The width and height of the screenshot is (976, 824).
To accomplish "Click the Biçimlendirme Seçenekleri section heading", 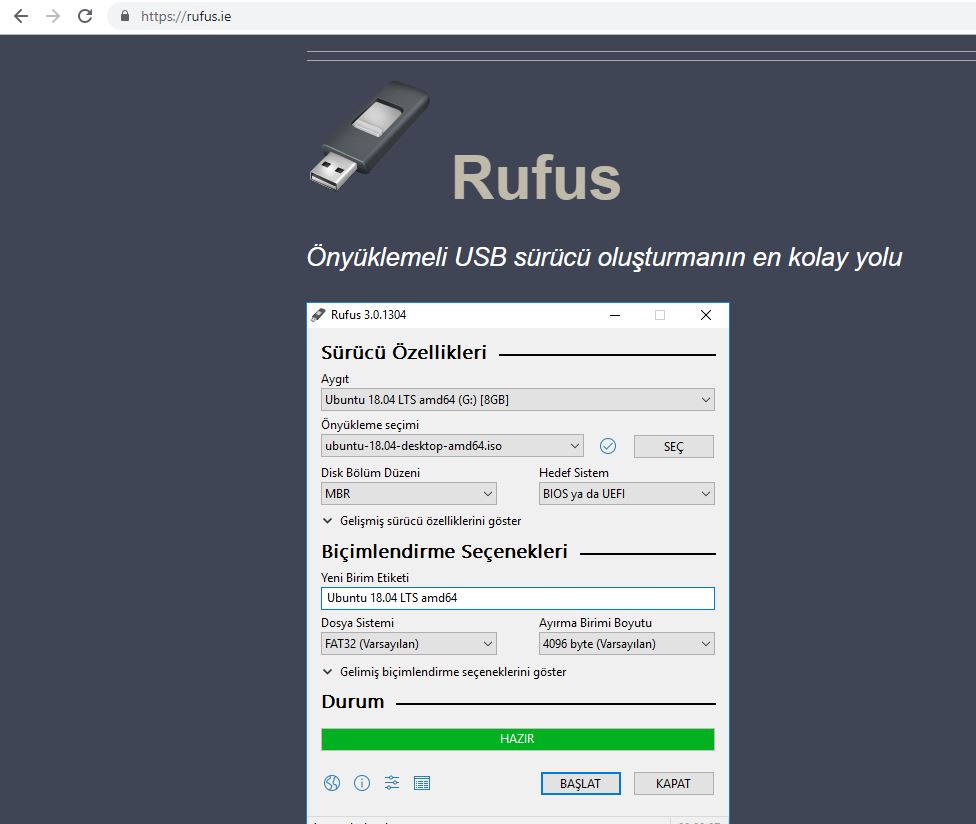I will coord(444,551).
